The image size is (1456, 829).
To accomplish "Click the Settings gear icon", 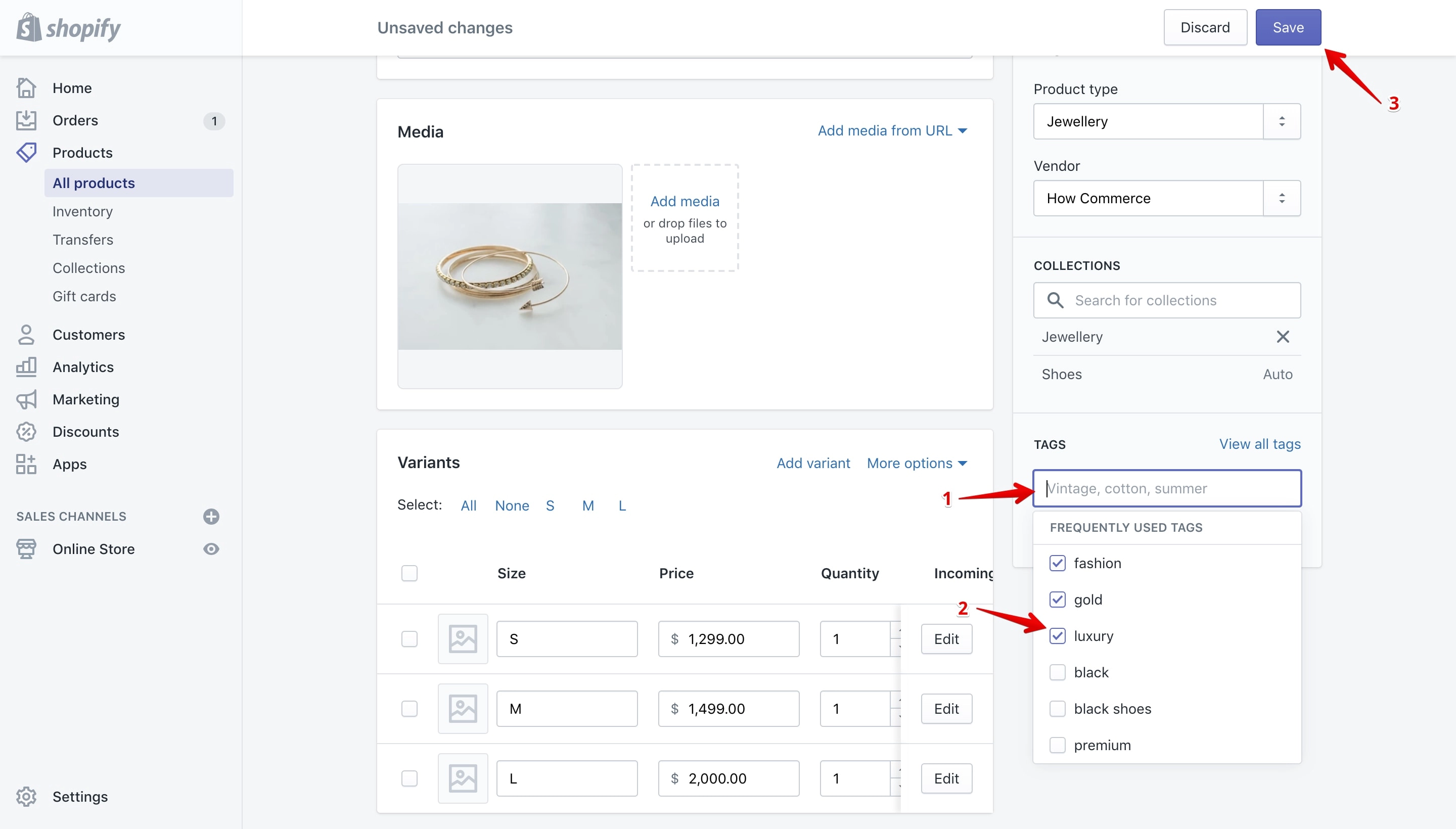I will coord(26,797).
